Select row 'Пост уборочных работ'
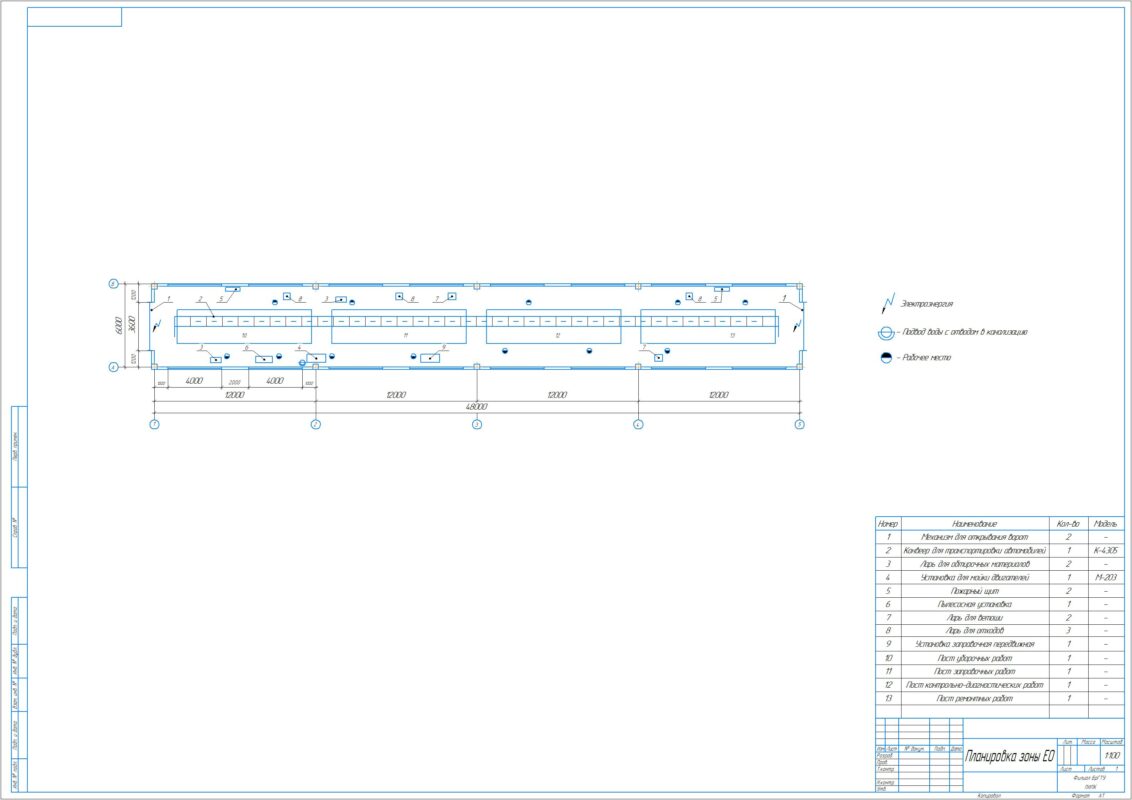This screenshot has height=800, width=1132. [1000, 658]
